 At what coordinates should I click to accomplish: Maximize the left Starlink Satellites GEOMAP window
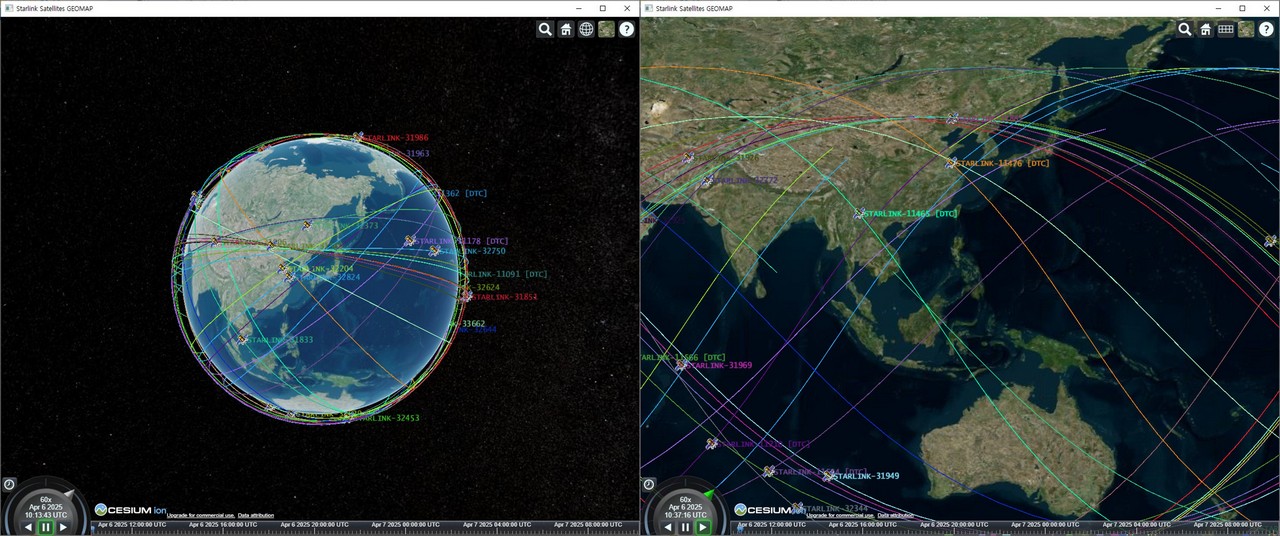point(602,8)
